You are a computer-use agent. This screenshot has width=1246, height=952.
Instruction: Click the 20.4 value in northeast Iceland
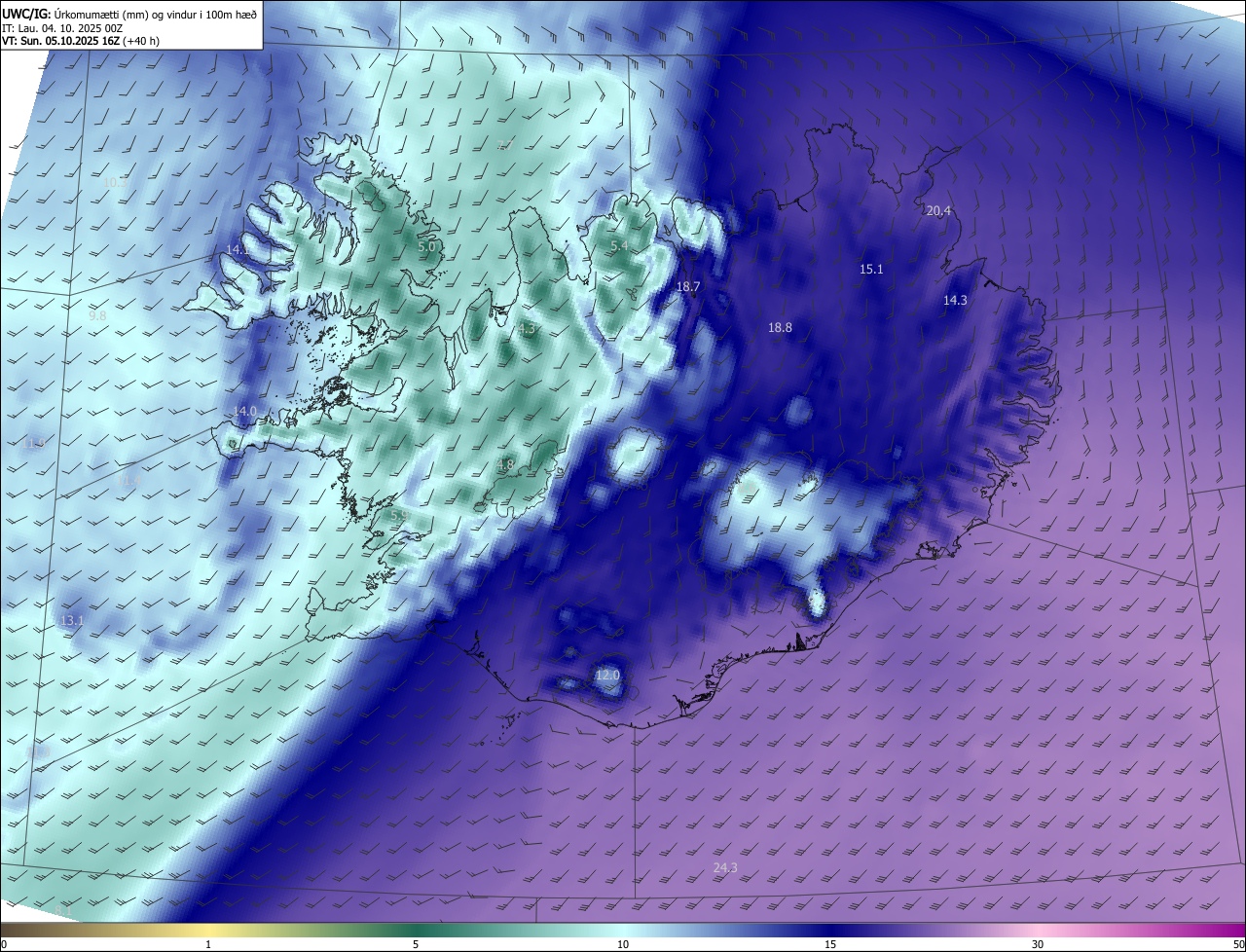pyautogui.click(x=938, y=210)
